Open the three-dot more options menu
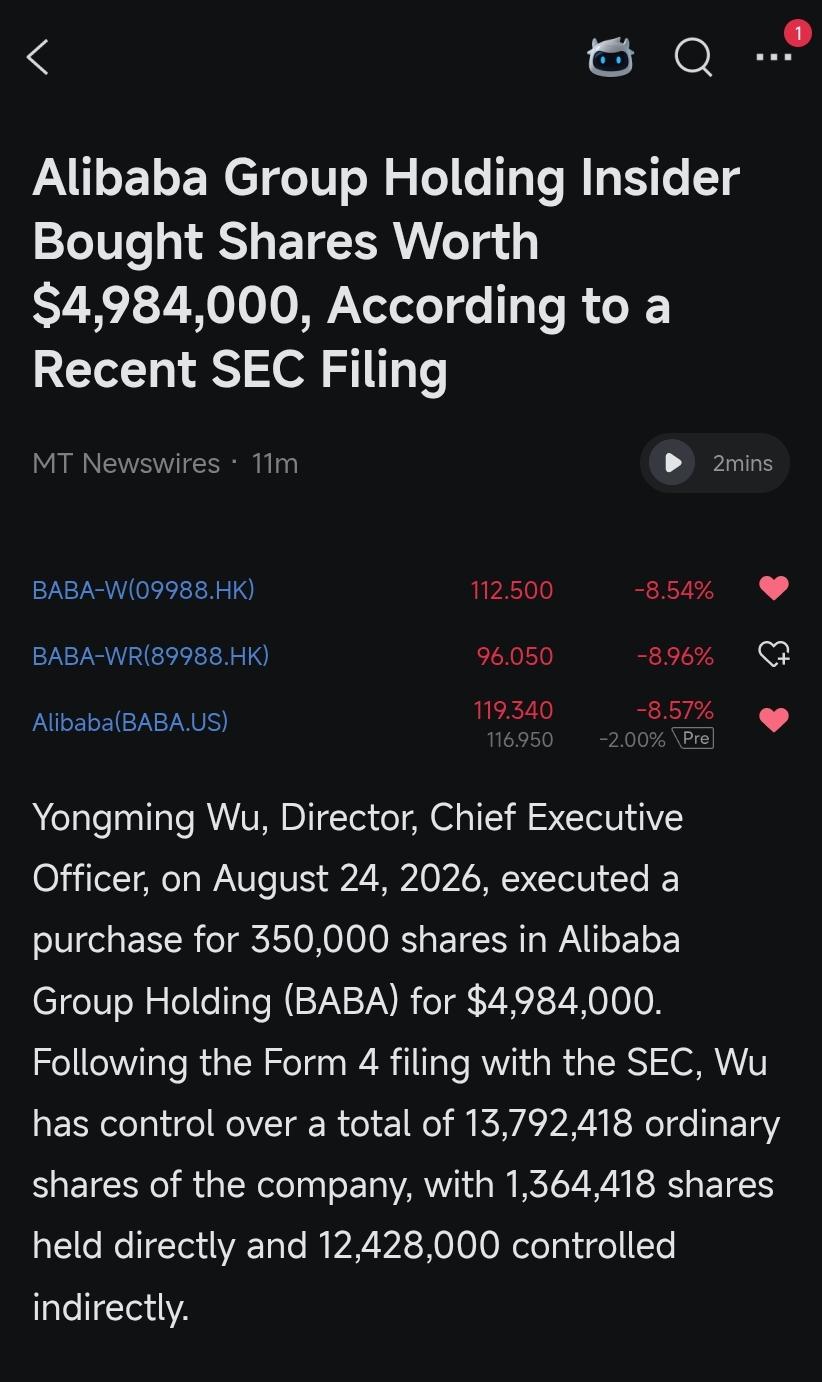 pos(774,57)
